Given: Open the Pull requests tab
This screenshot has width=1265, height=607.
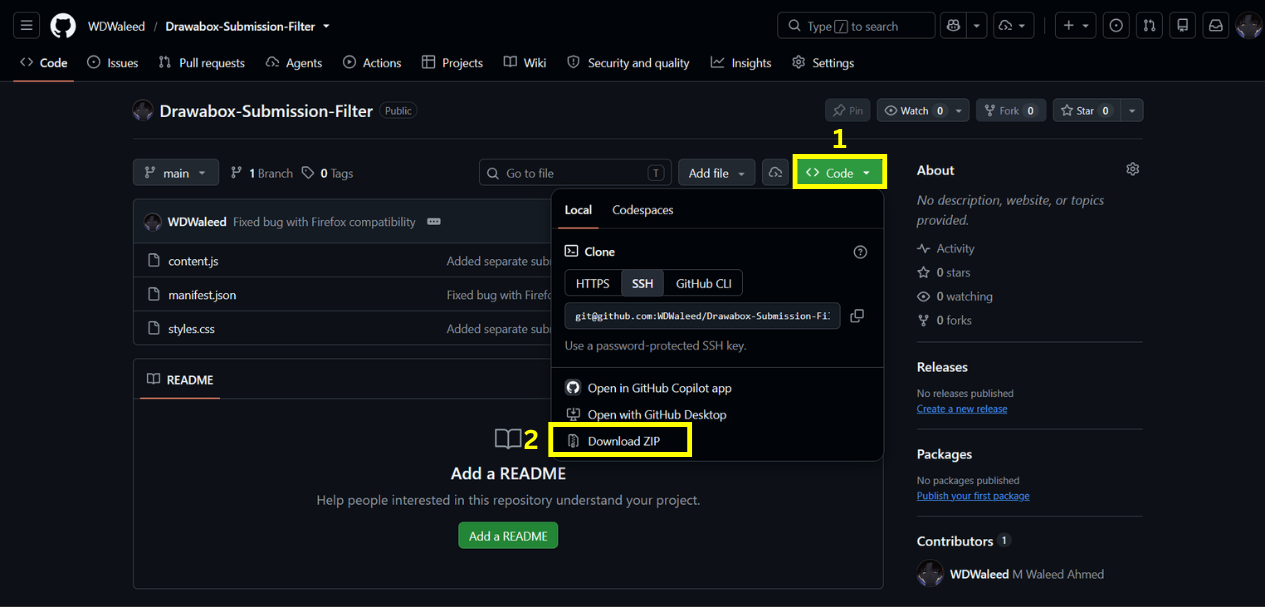Looking at the screenshot, I should coord(202,63).
